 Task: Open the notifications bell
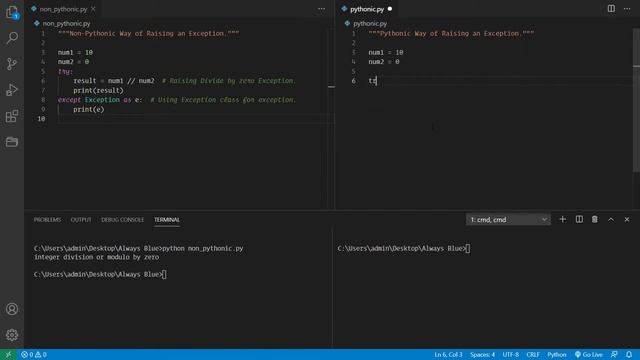629,354
